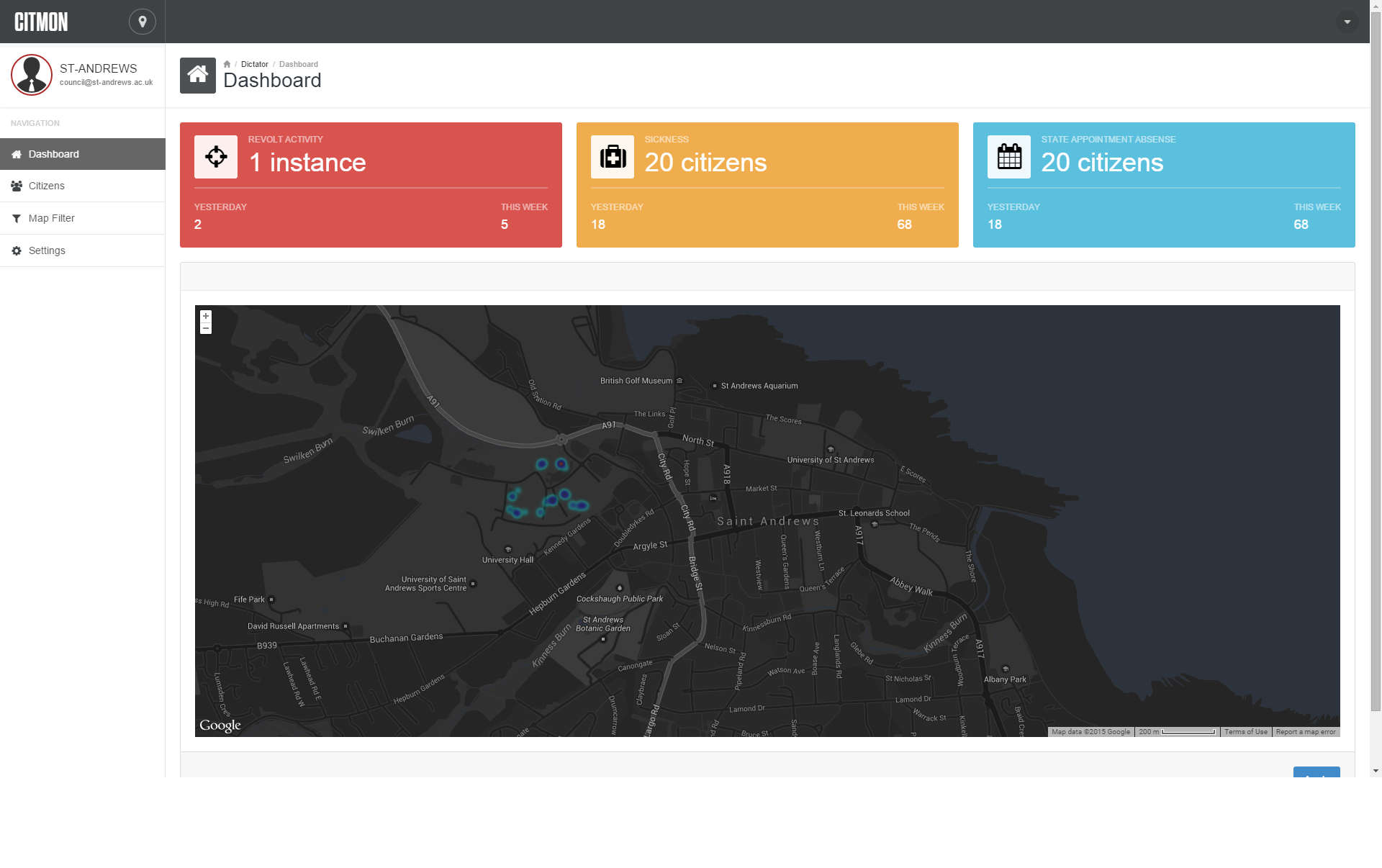The height and width of the screenshot is (868, 1382).
Task: Click the sickness medkit icon
Action: coord(613,157)
